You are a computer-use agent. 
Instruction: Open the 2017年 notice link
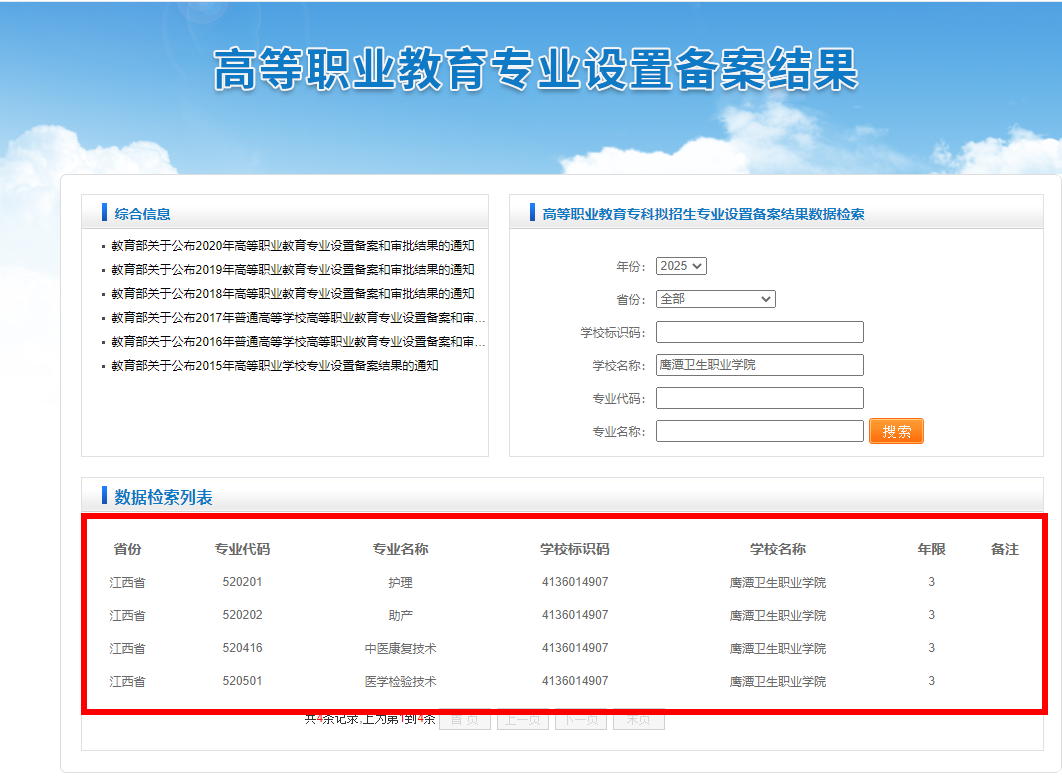point(298,317)
